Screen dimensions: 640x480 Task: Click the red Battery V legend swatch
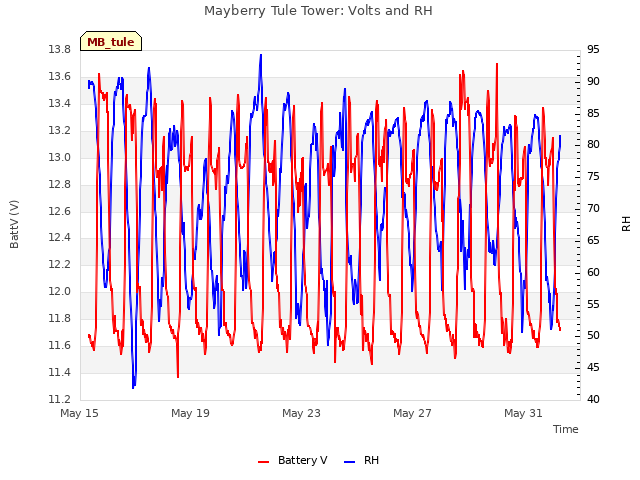[x=264, y=462]
